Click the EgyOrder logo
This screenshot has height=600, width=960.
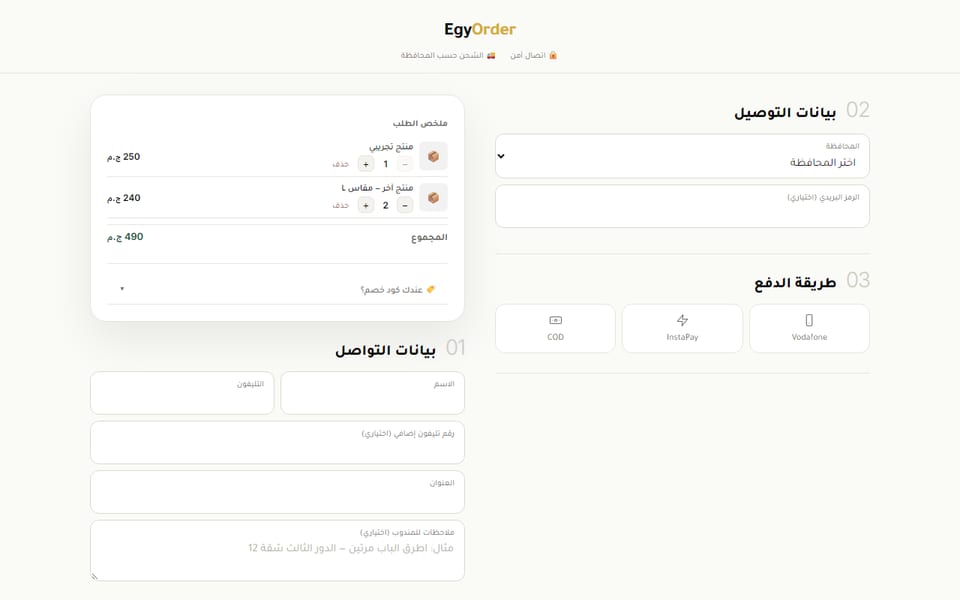point(480,29)
